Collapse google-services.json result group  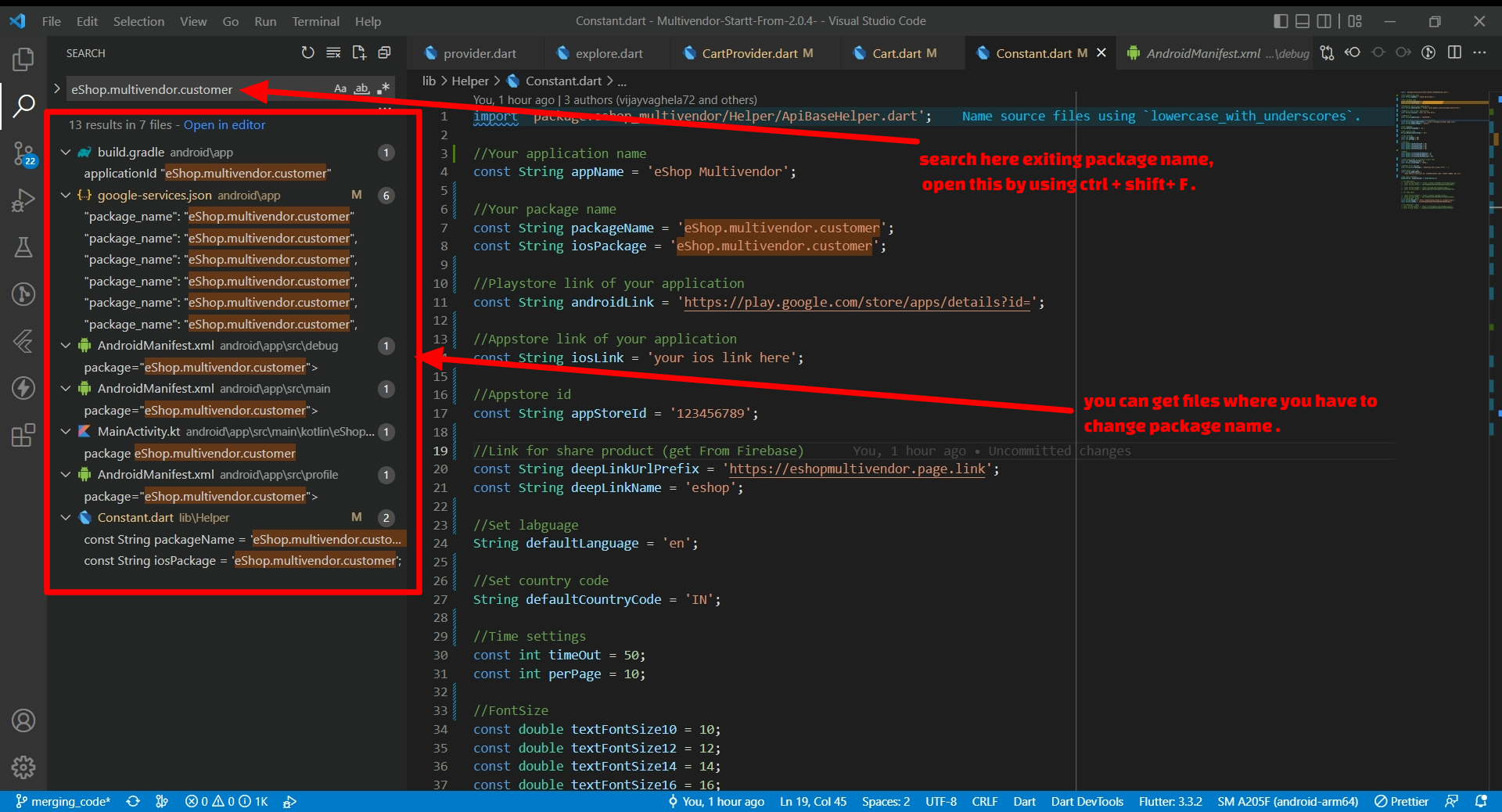click(x=66, y=196)
